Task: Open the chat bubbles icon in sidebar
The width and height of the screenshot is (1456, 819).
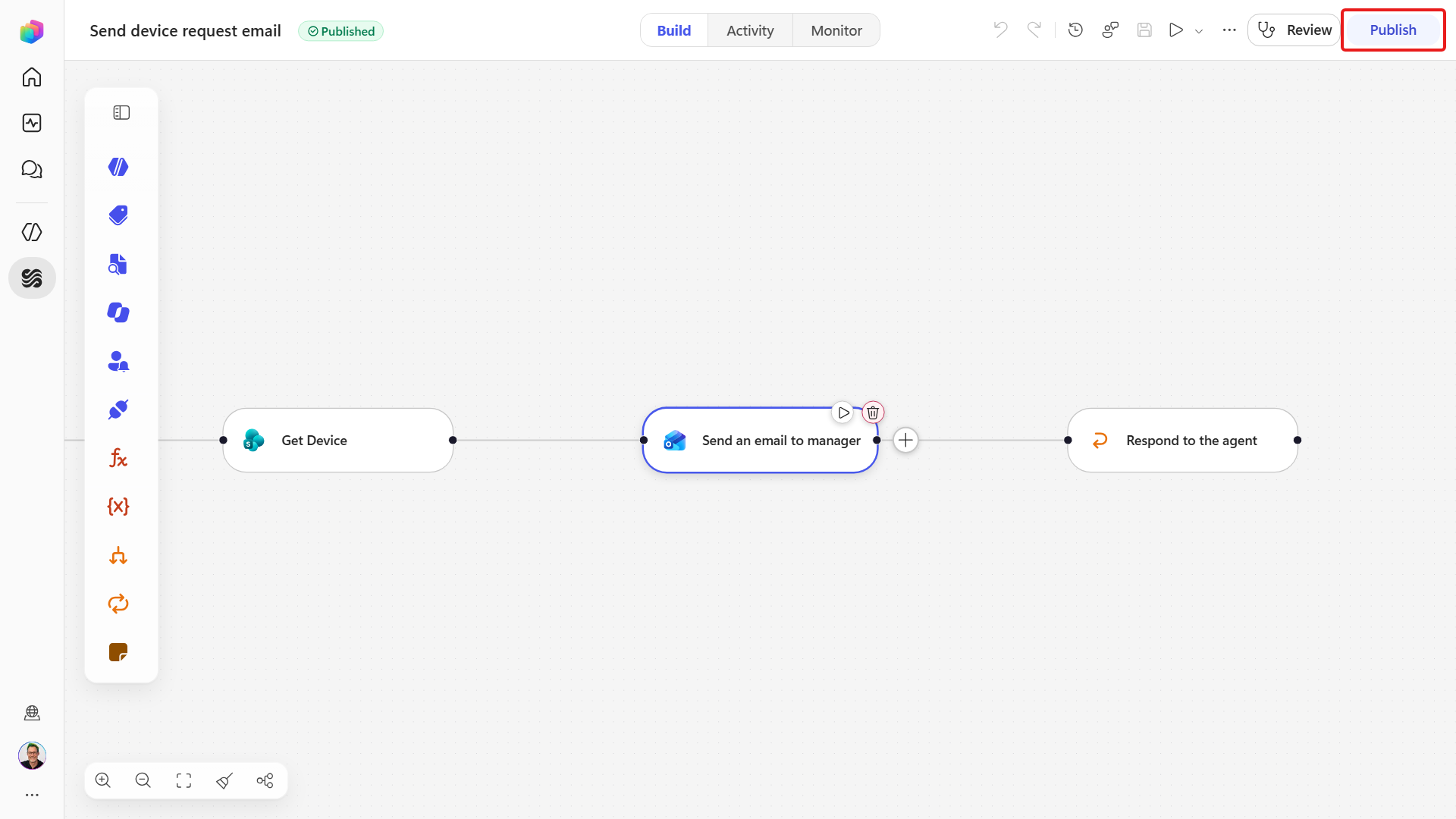Action: coord(32,169)
